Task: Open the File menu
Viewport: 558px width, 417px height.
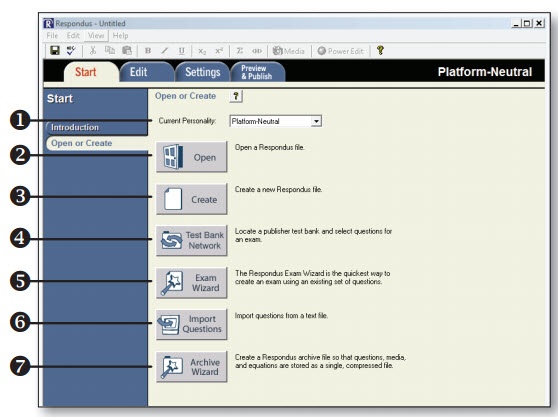Action: (x=52, y=36)
